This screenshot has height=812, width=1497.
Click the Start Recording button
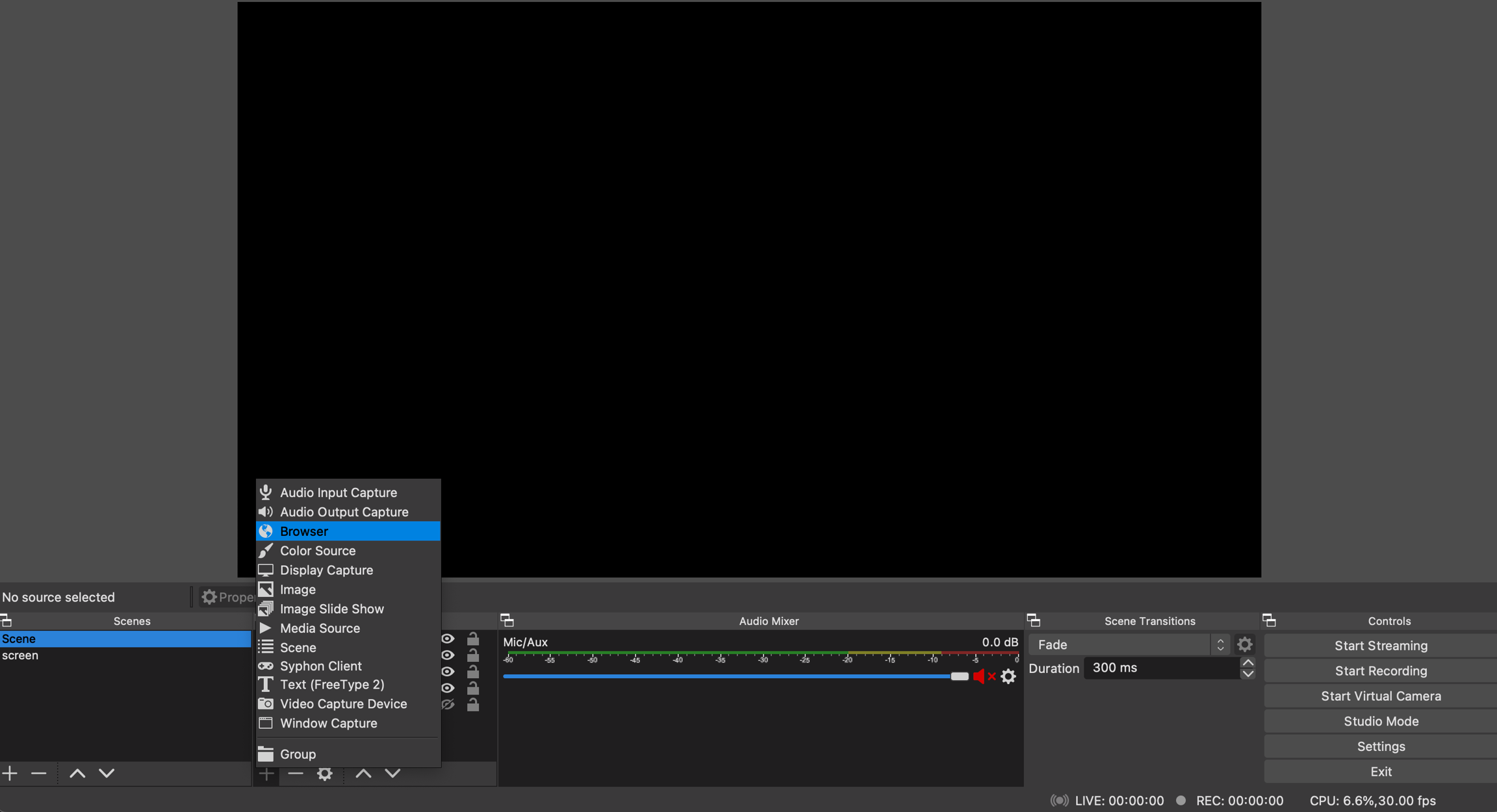tap(1381, 670)
